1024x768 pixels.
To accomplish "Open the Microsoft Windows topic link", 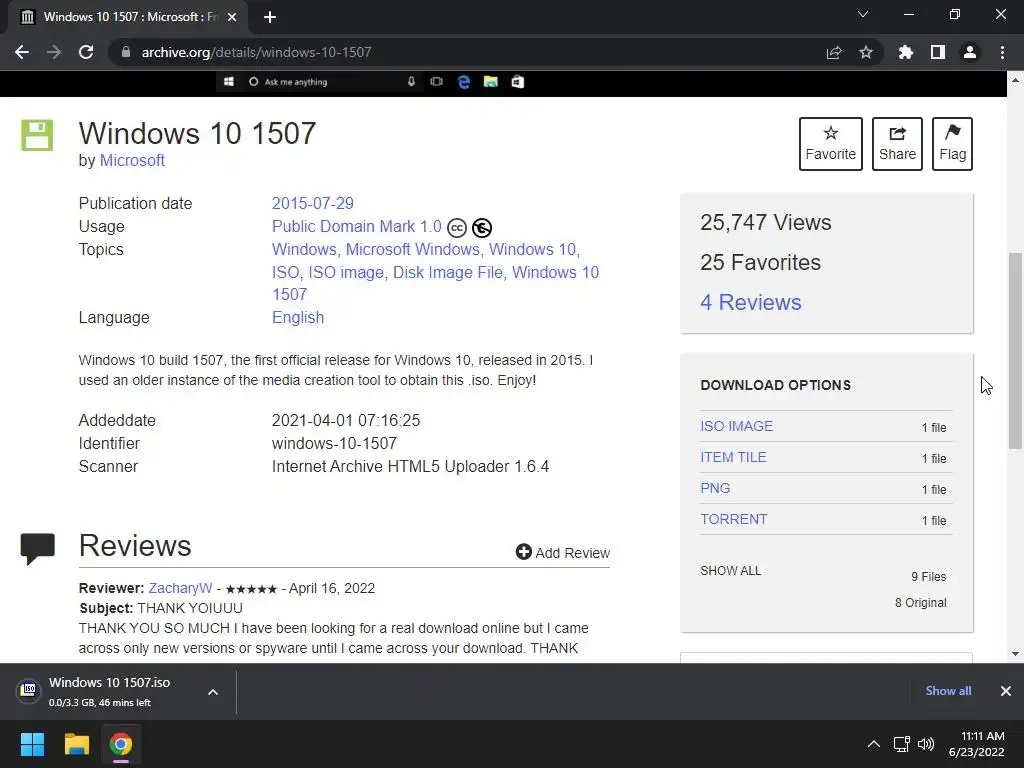I will [413, 249].
